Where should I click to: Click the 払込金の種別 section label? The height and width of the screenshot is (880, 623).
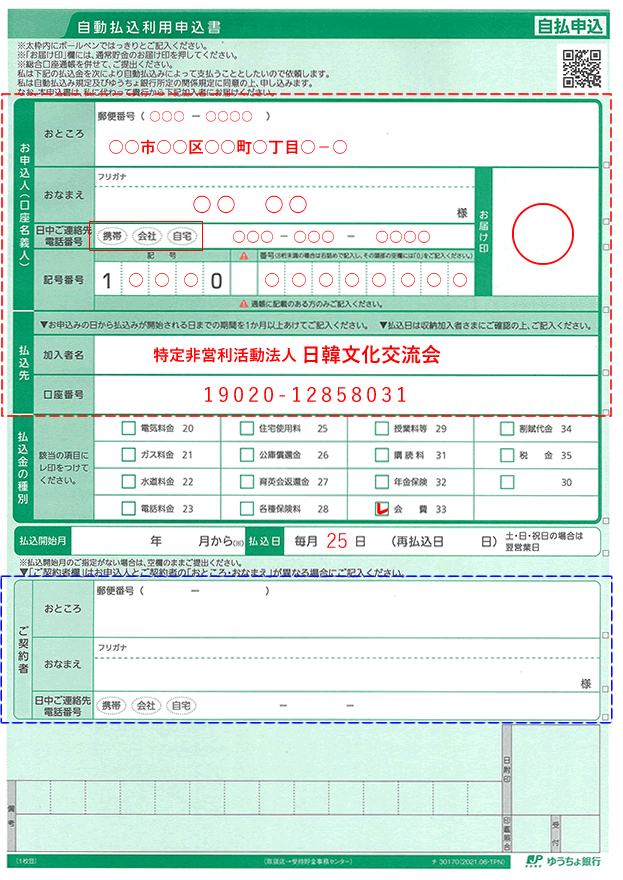click(x=23, y=468)
